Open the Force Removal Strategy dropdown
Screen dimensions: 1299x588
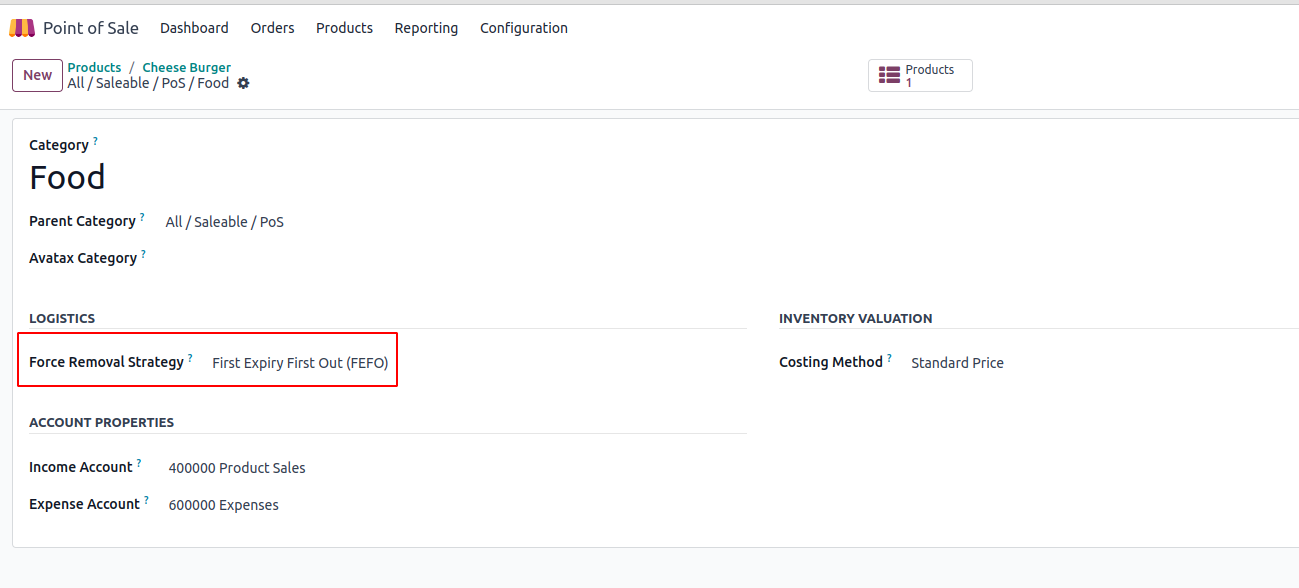point(300,363)
